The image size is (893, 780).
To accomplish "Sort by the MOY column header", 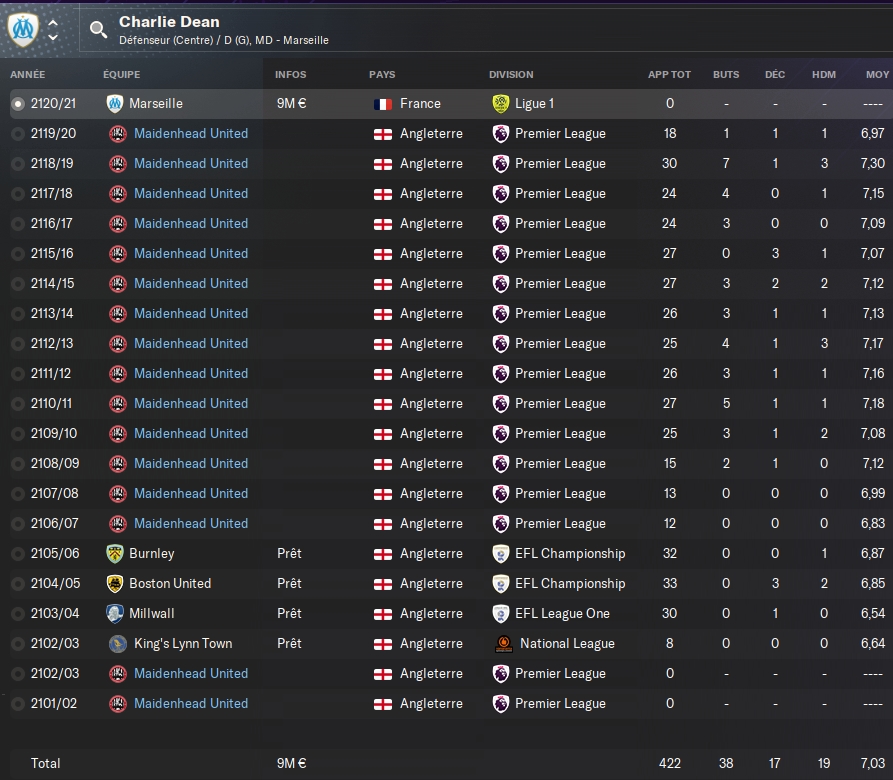I will pos(877,74).
